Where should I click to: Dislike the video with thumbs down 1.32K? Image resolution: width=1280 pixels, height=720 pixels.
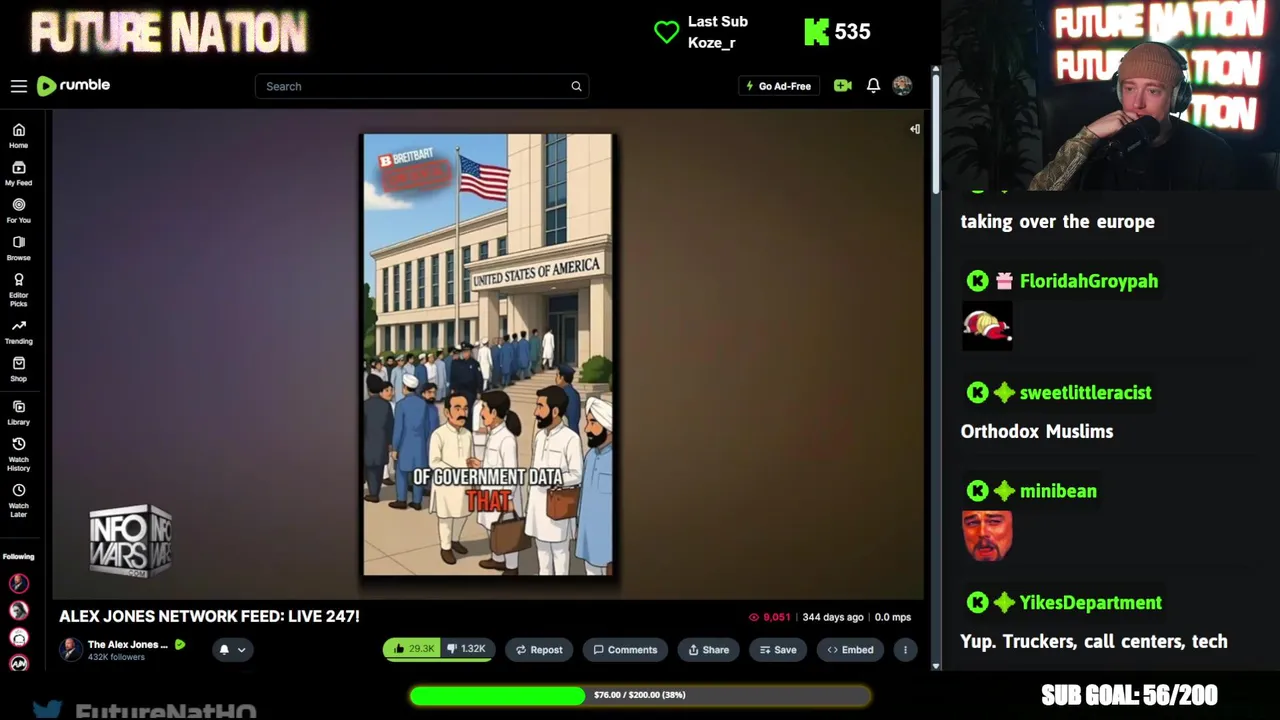point(466,649)
